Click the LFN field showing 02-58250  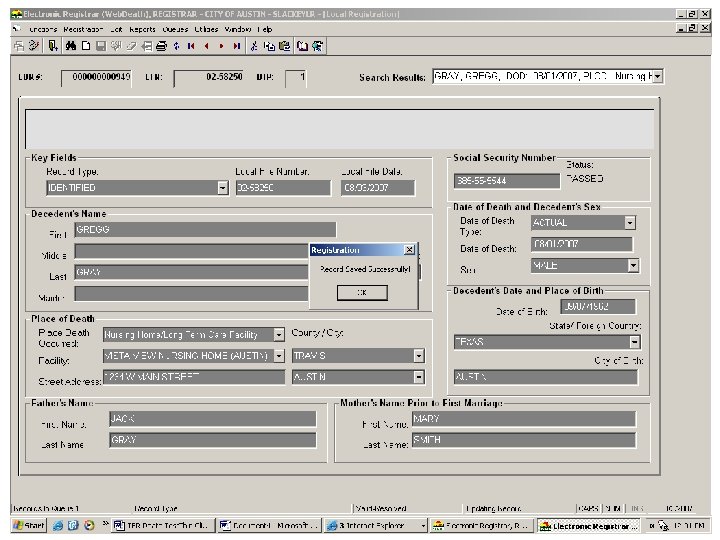[208, 77]
